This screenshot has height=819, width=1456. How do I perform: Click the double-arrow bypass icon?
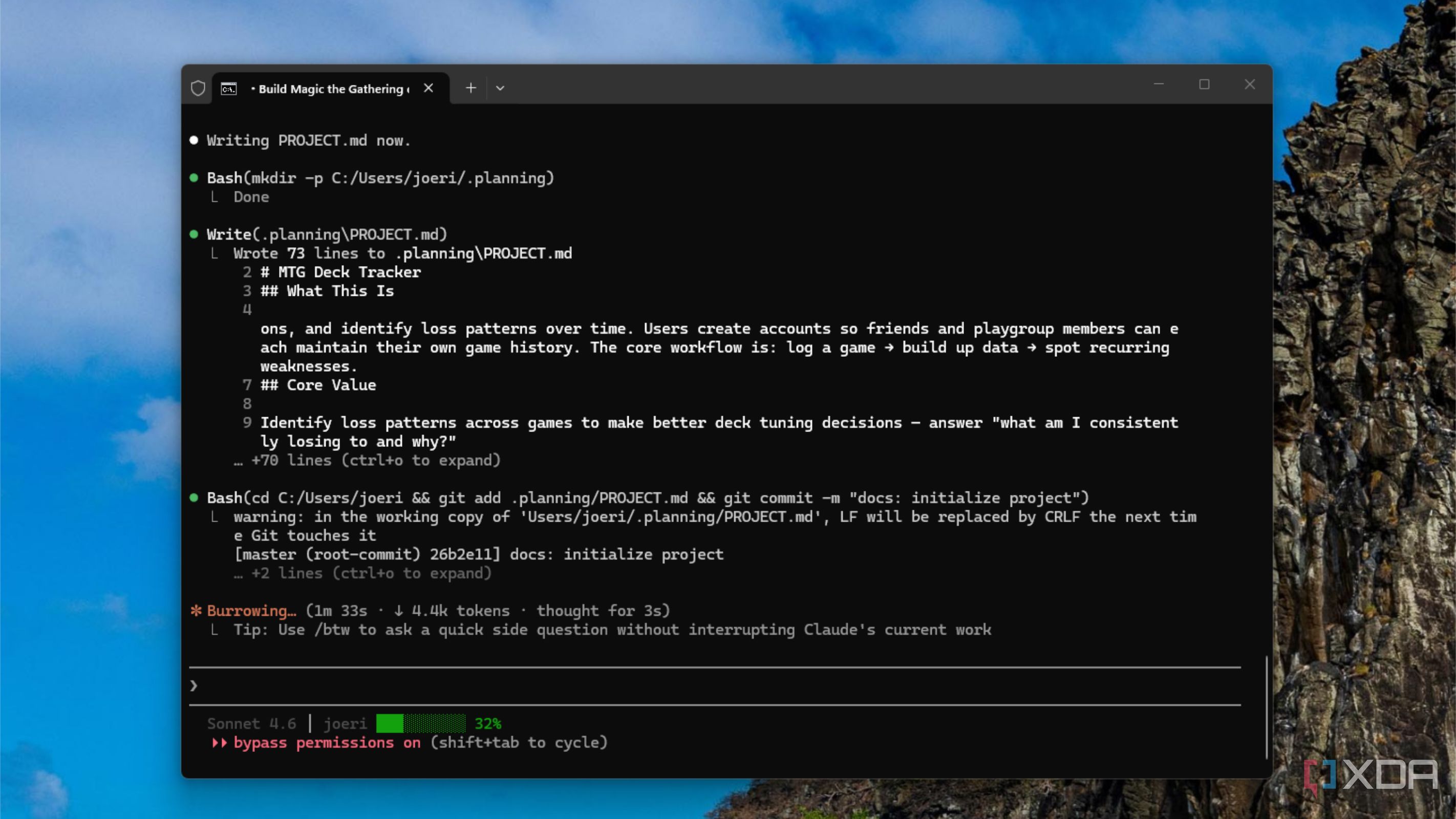click(220, 743)
